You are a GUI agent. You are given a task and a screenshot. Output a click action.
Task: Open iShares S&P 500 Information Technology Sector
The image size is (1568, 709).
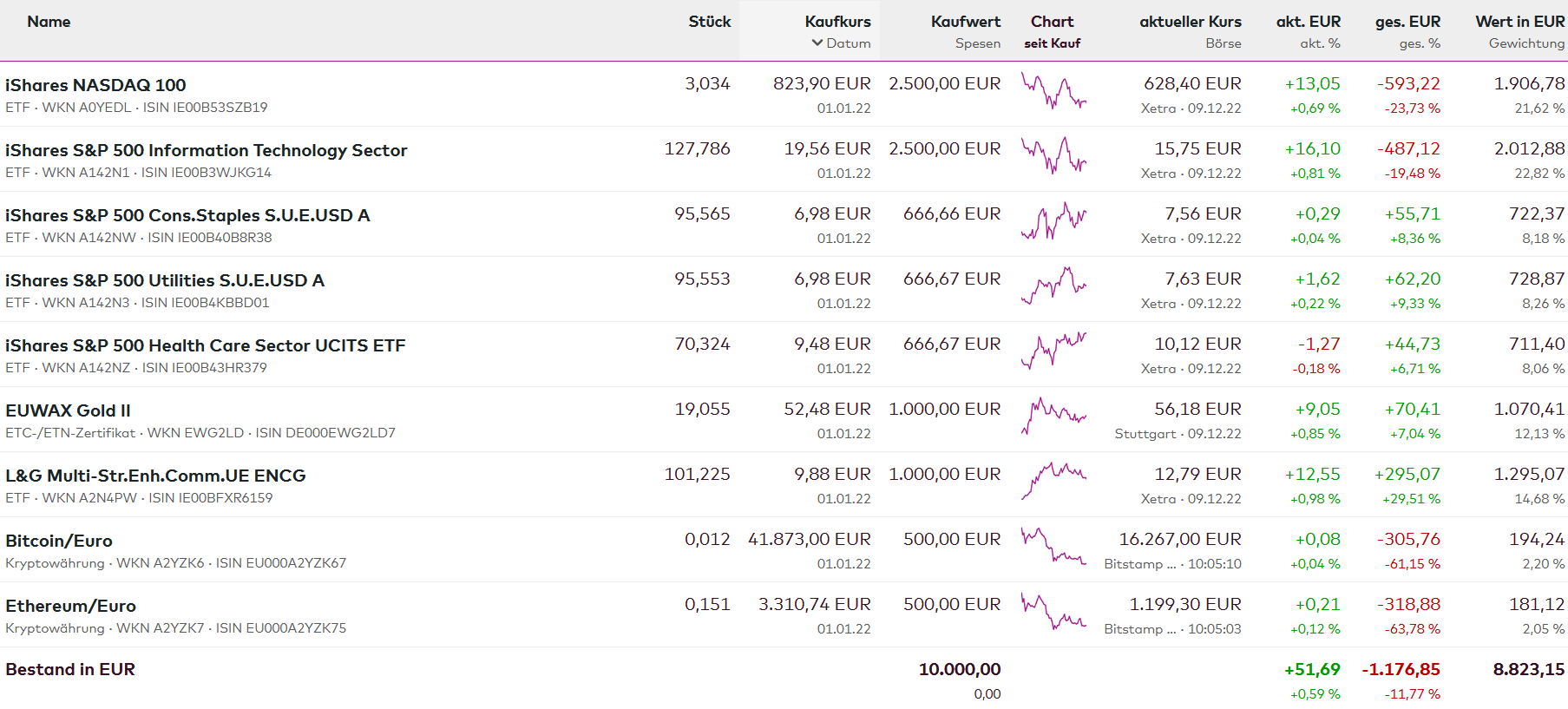click(x=206, y=150)
